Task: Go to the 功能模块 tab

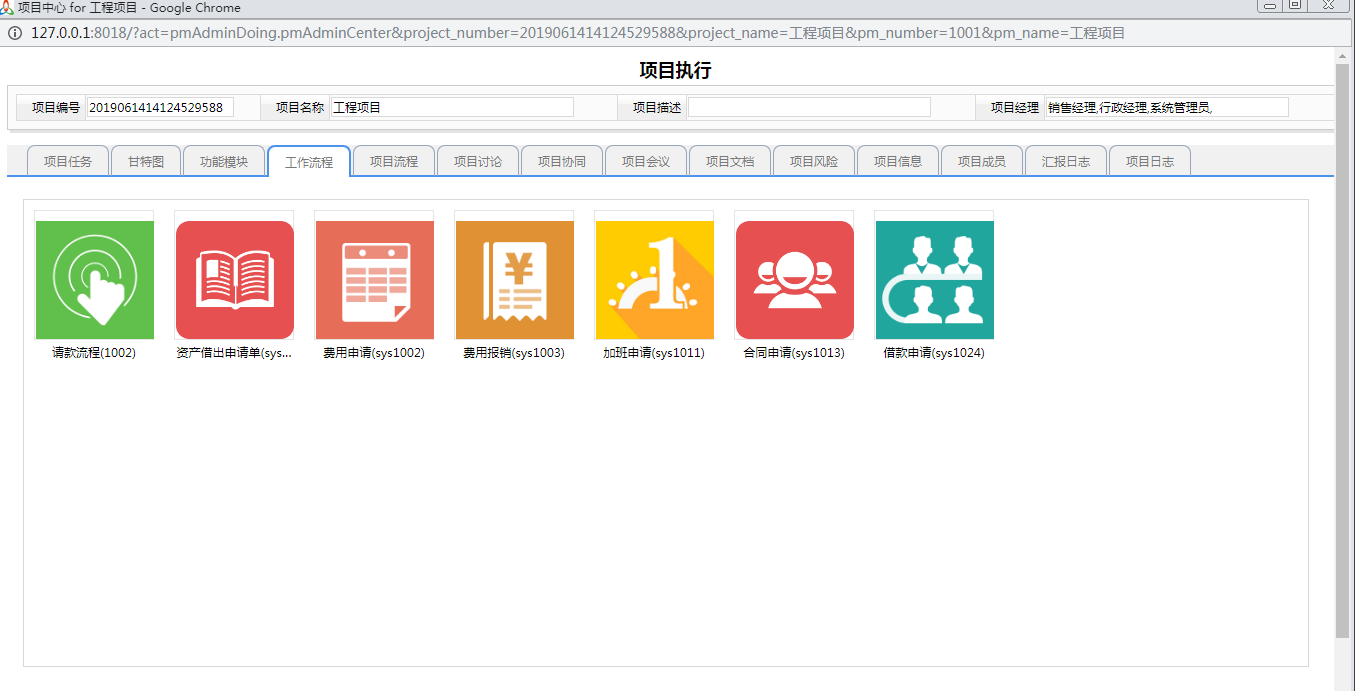Action: tap(224, 161)
